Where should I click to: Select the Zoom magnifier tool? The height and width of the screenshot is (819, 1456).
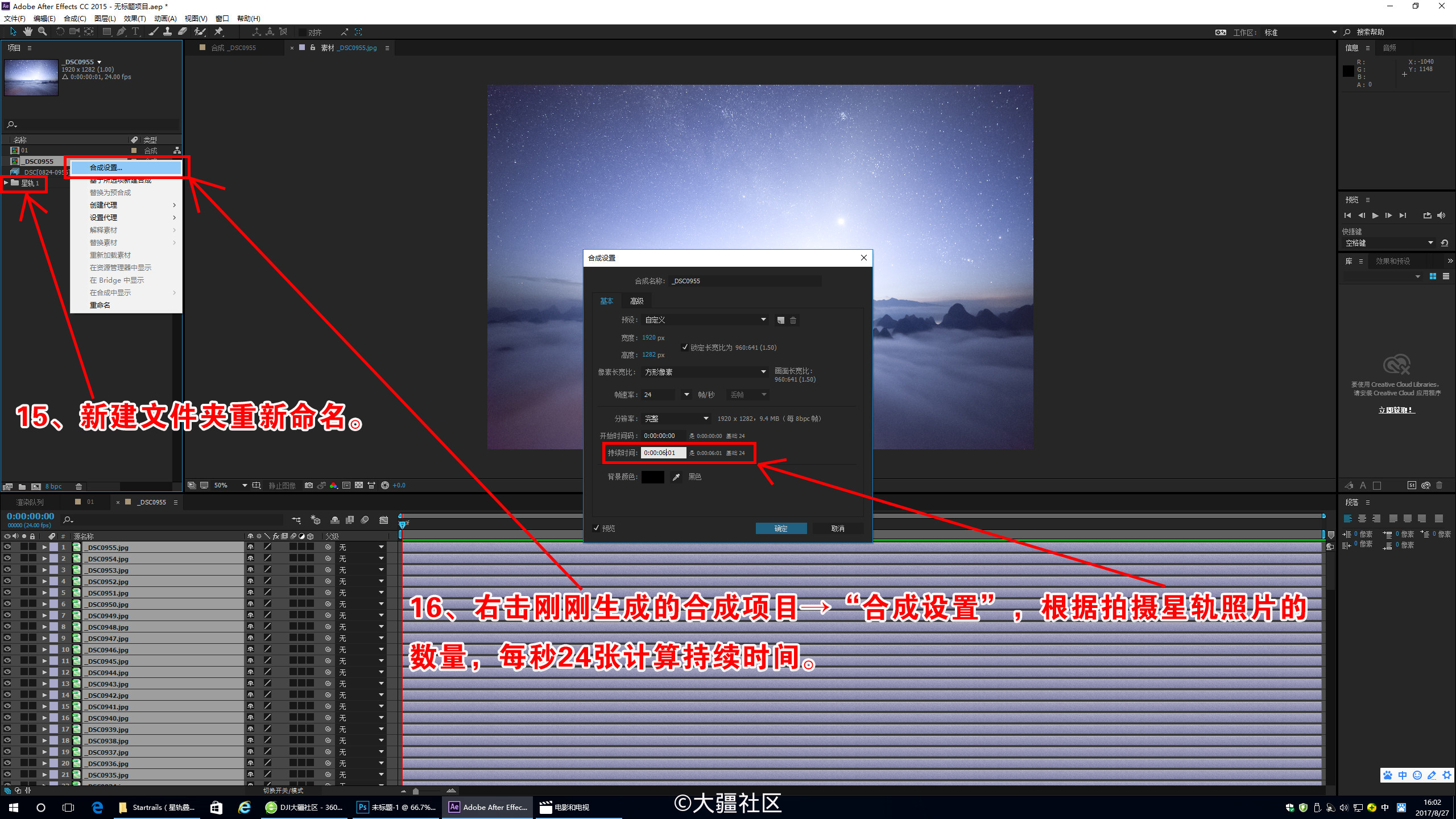pyautogui.click(x=42, y=32)
